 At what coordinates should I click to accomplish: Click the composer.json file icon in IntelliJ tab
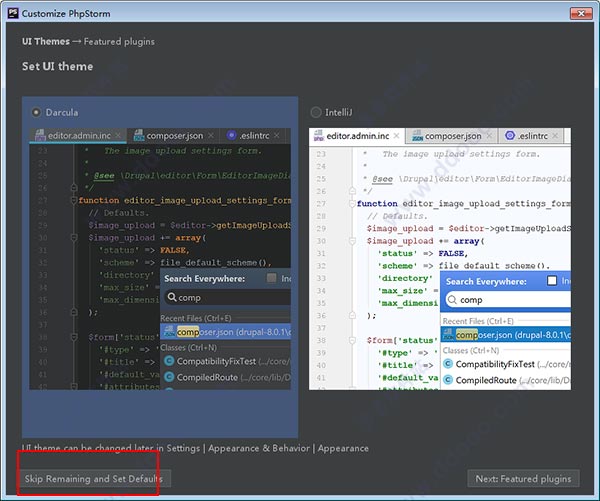pyautogui.click(x=417, y=135)
